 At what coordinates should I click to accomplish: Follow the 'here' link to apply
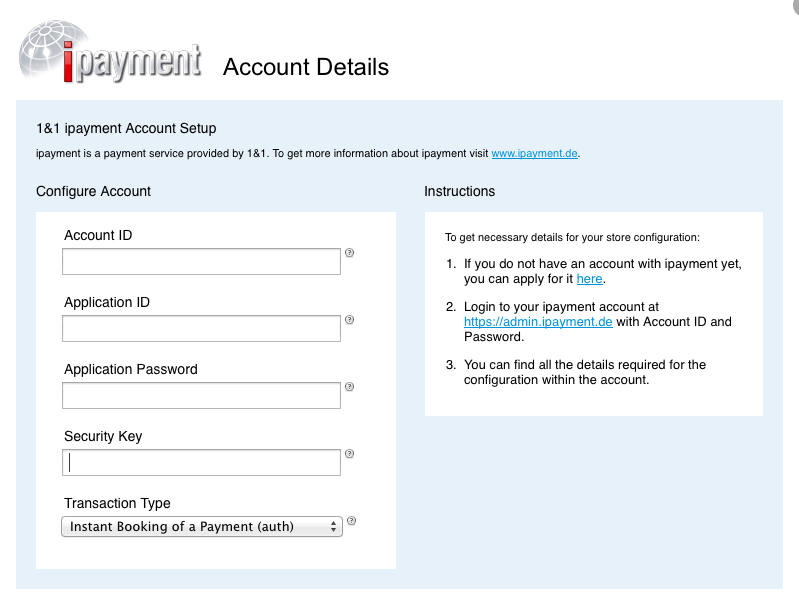590,279
